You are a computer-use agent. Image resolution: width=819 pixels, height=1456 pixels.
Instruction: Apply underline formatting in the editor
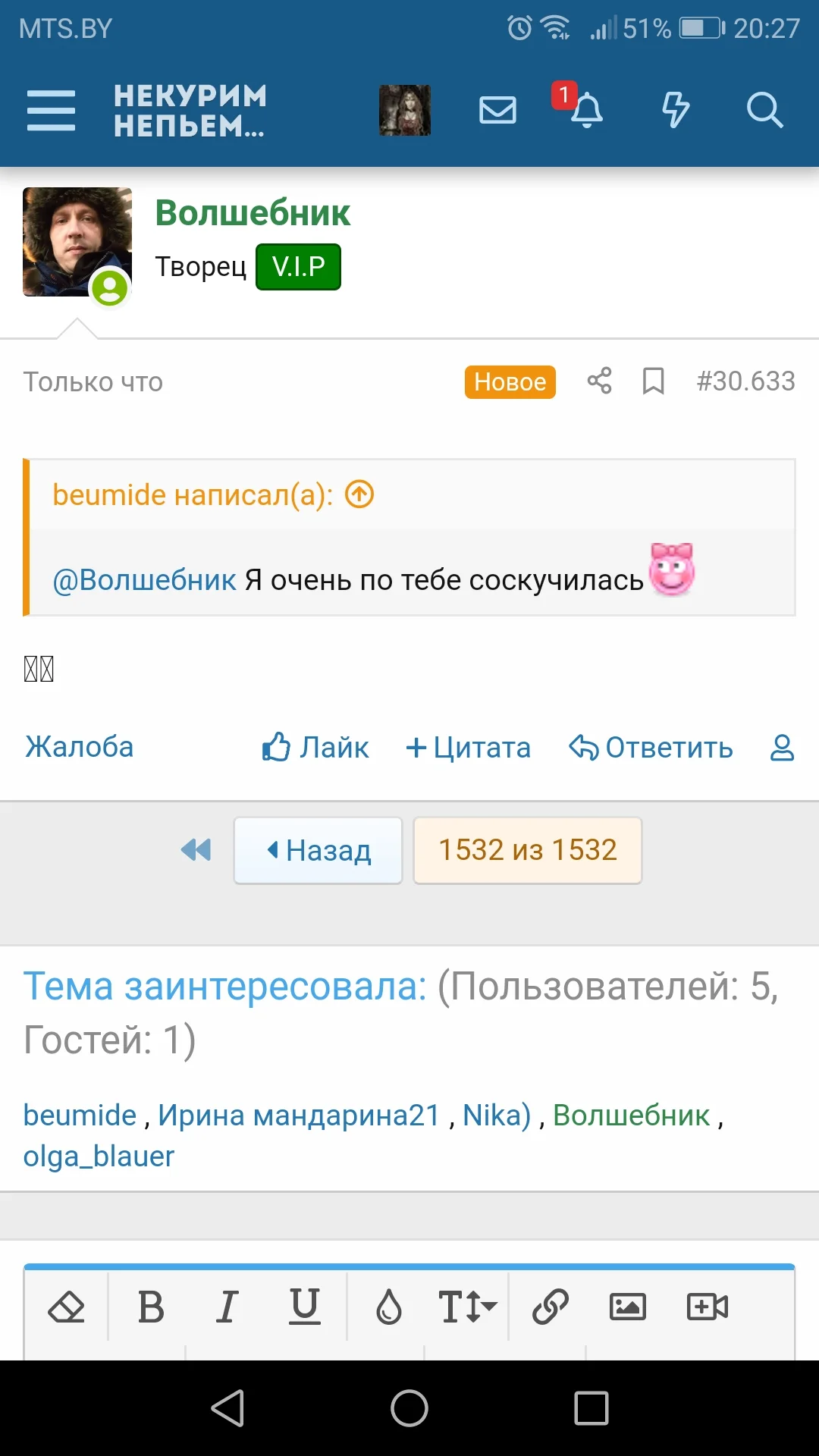303,1307
